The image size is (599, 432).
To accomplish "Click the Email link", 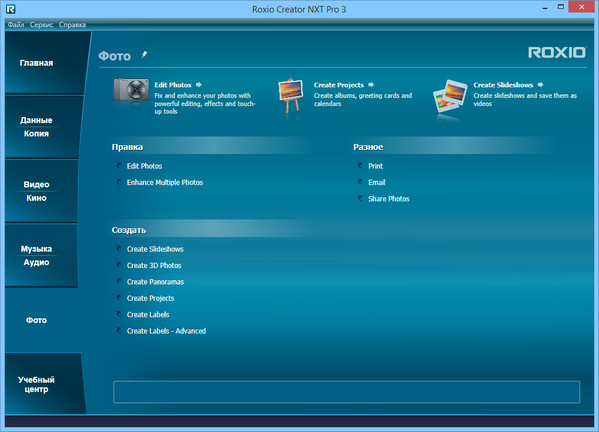I will (x=377, y=182).
